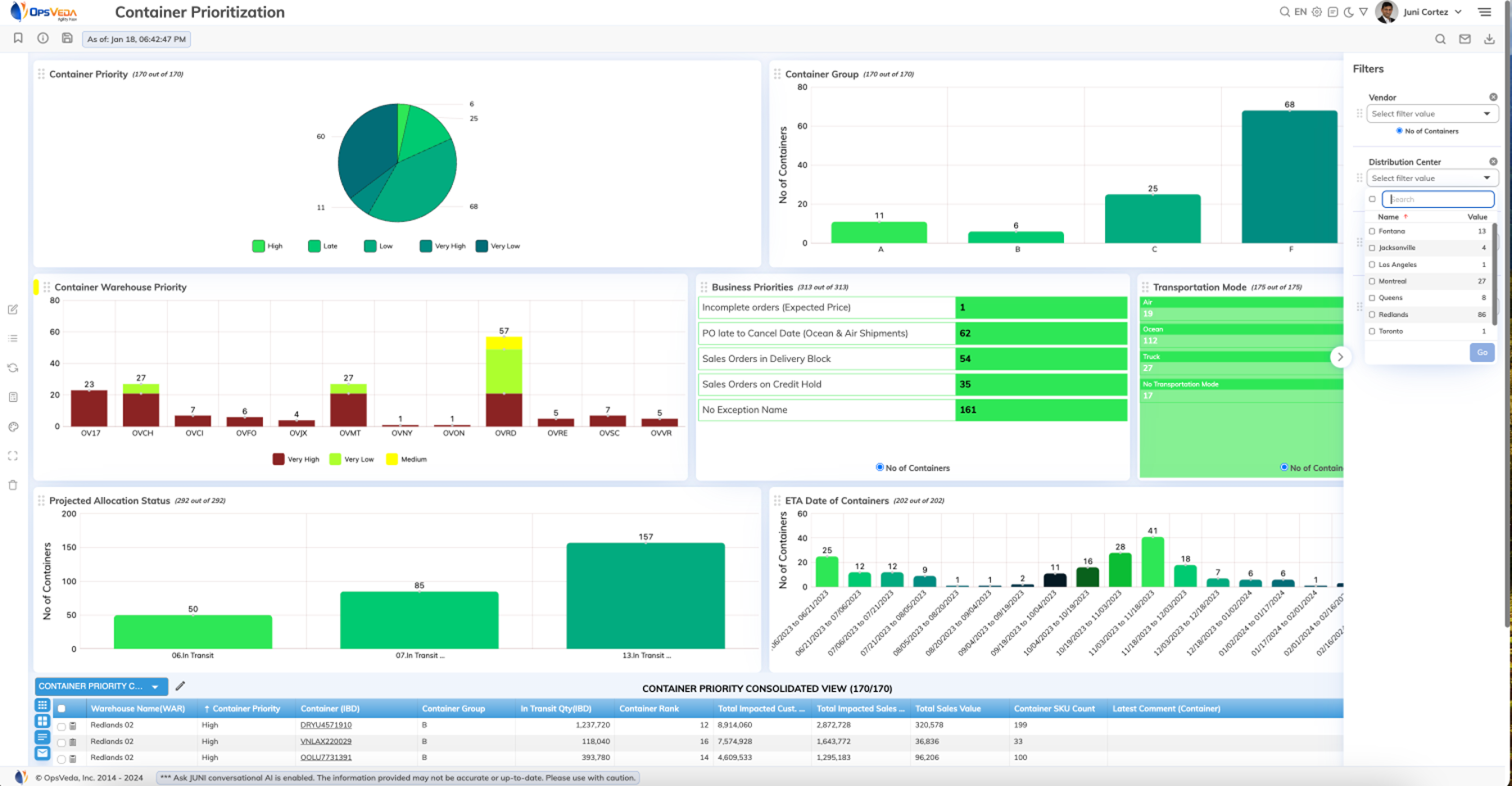Click the funnel filter icon in header
This screenshot has width=1512, height=786.
coord(1364,12)
